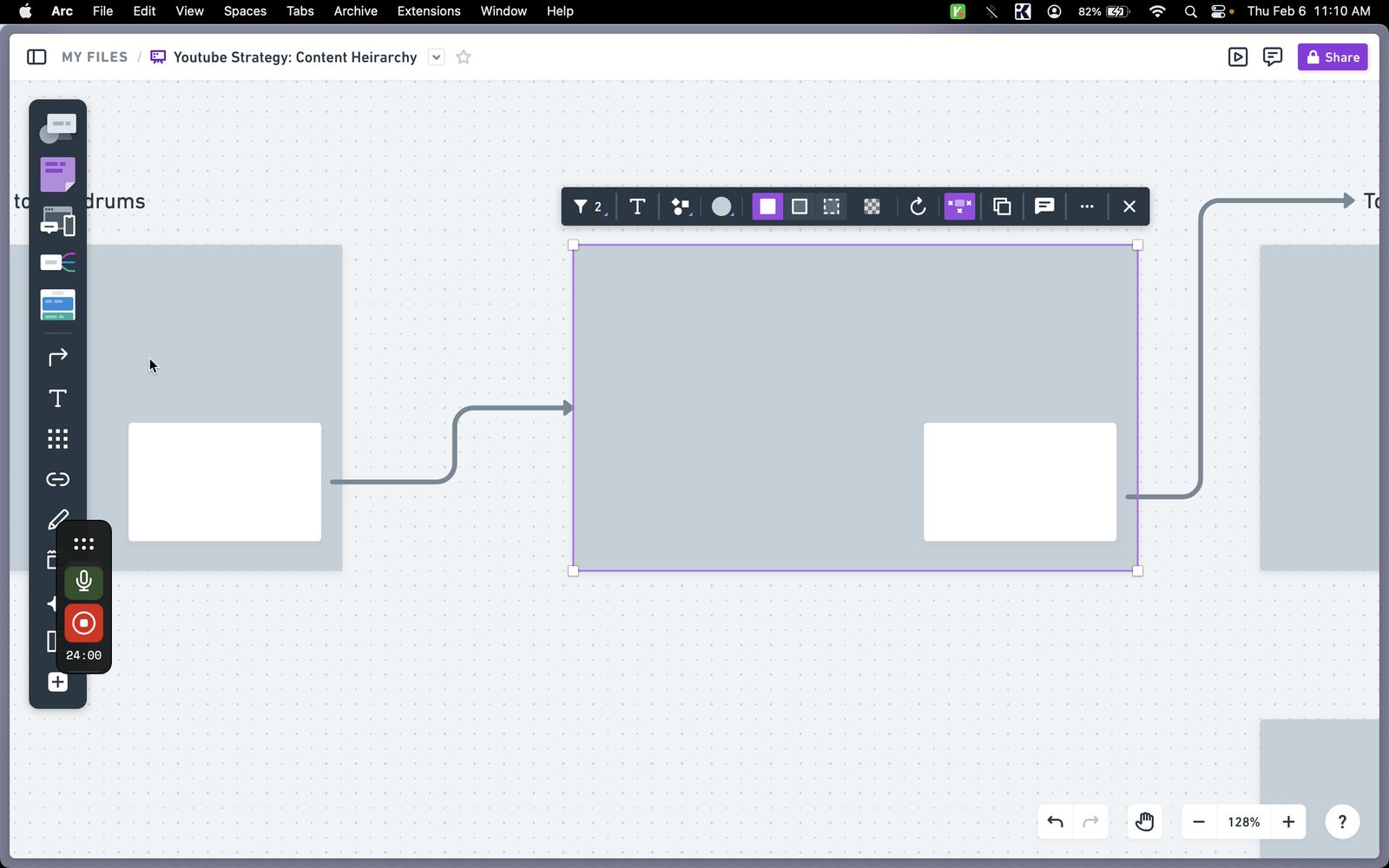Open the fill color picker
The image size is (1389, 868).
tap(721, 207)
